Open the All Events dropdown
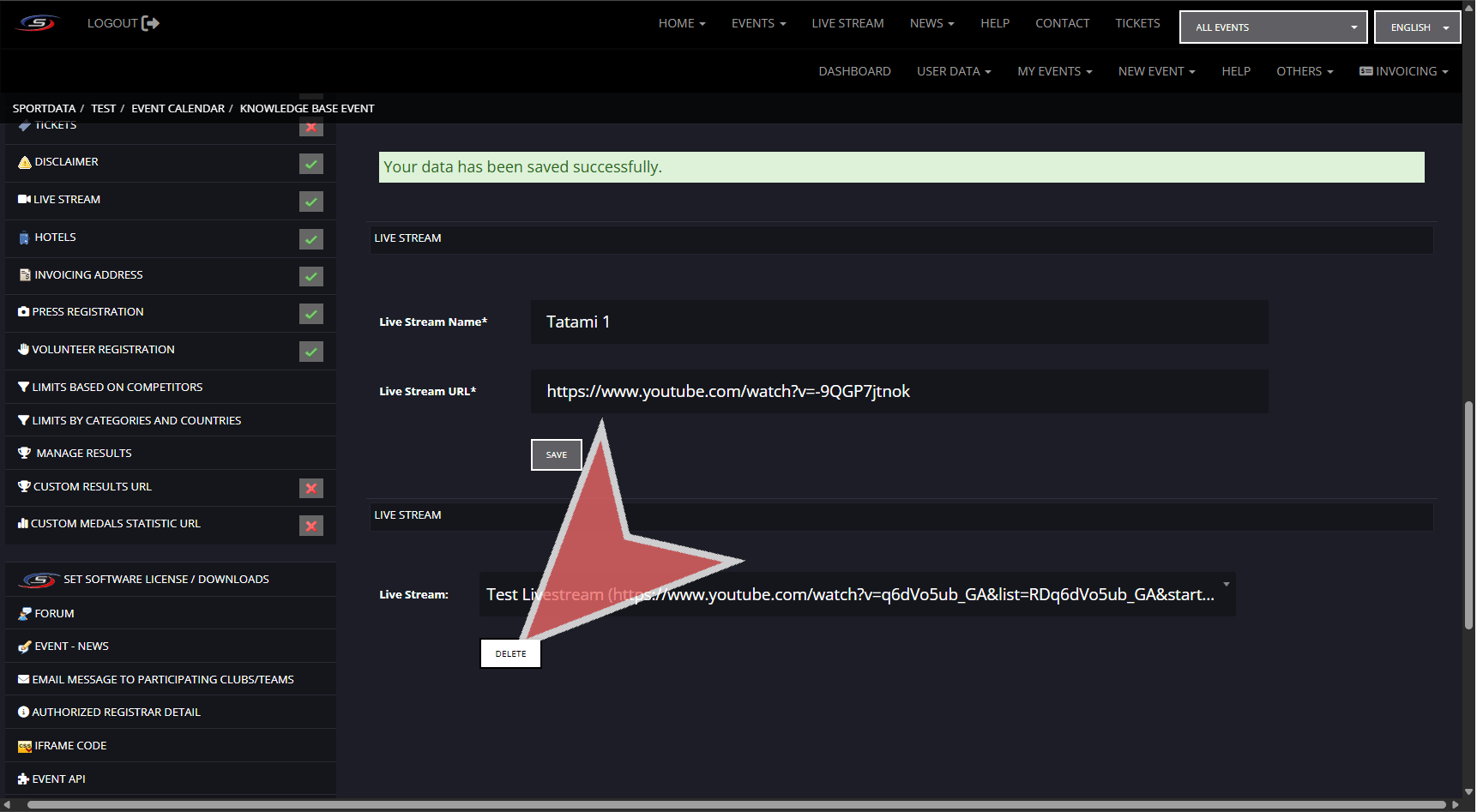The width and height of the screenshot is (1477, 812). click(1273, 27)
